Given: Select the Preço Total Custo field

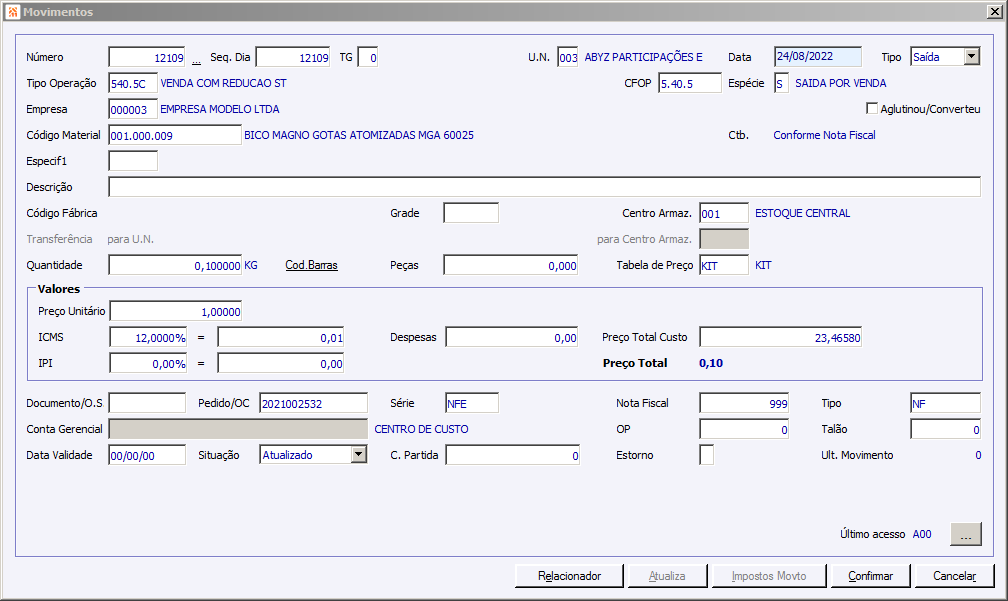Looking at the screenshot, I should pyautogui.click(x=780, y=337).
